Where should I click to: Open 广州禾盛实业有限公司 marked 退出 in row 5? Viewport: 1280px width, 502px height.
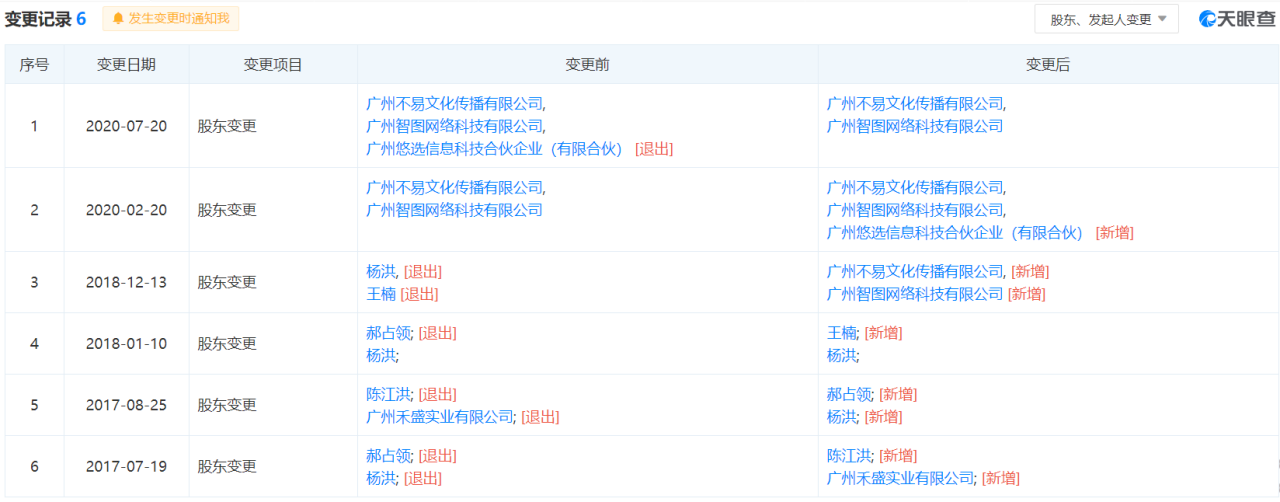pos(439,417)
